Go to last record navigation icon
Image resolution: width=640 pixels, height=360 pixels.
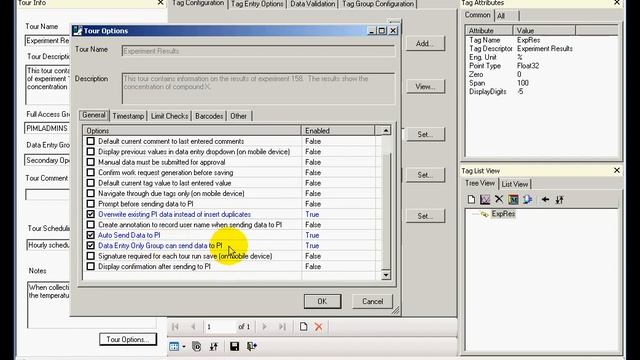click(282, 327)
